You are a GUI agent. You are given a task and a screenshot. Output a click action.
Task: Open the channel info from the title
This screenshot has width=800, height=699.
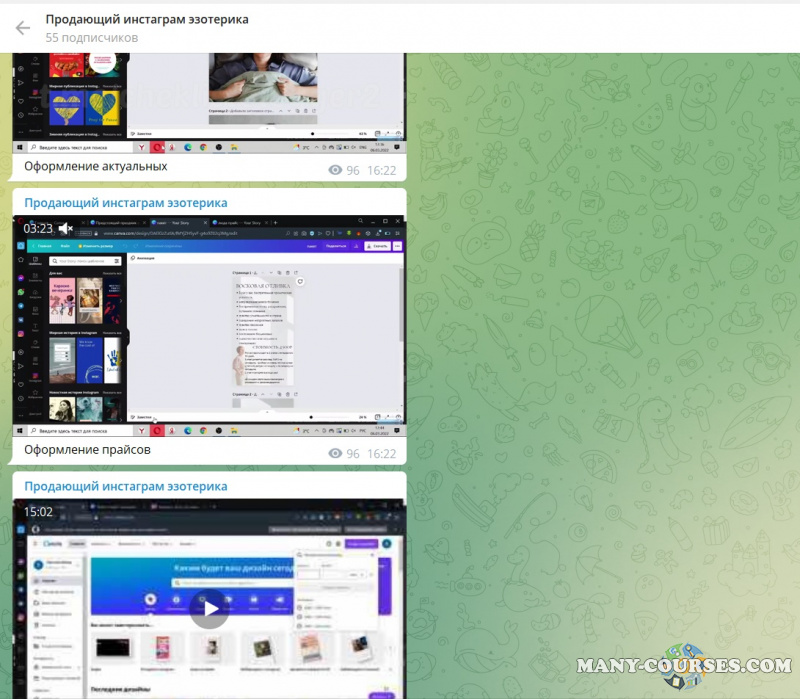[x=147, y=19]
